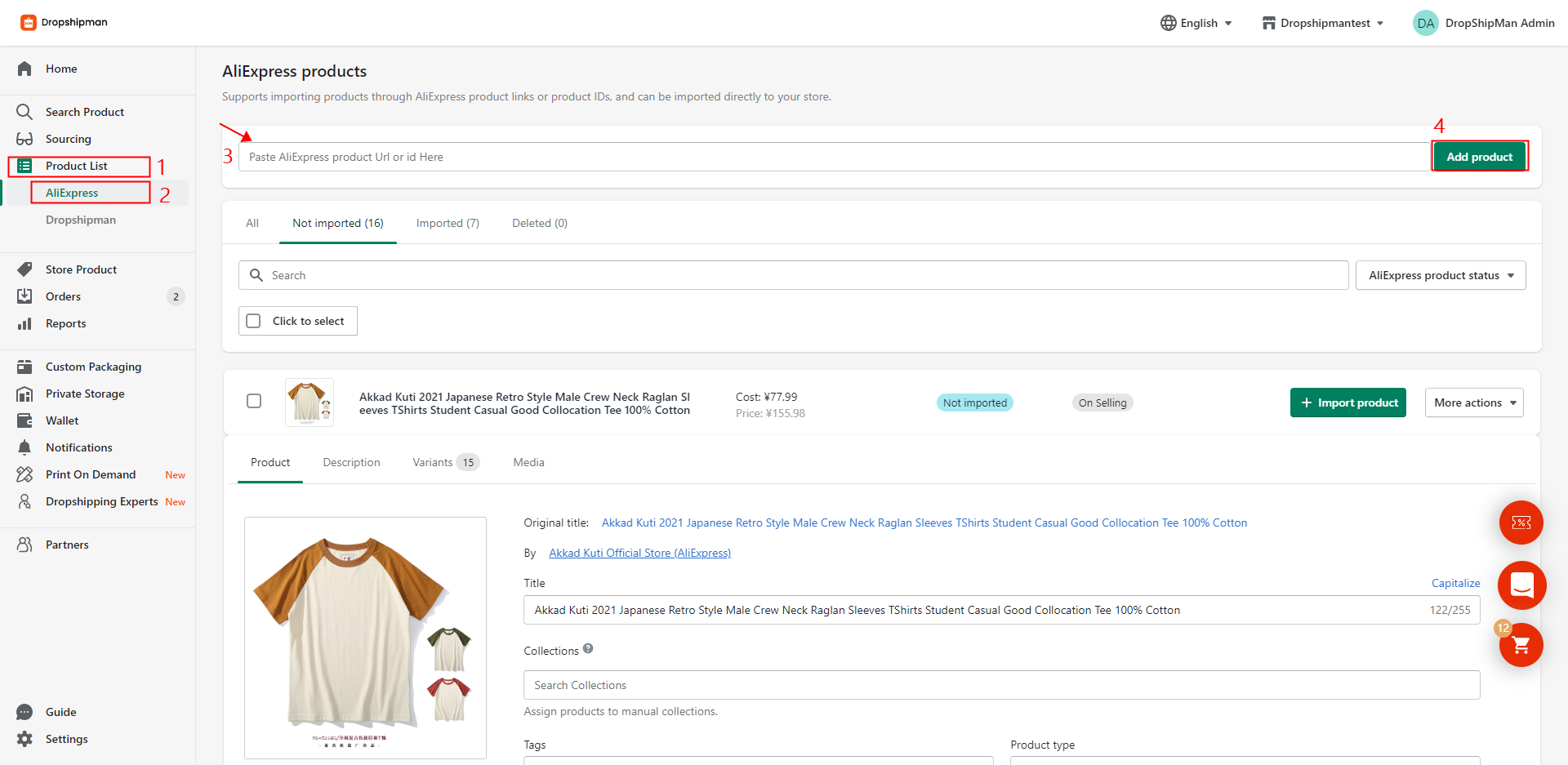
Task: Click the Import product button
Action: (1348, 403)
